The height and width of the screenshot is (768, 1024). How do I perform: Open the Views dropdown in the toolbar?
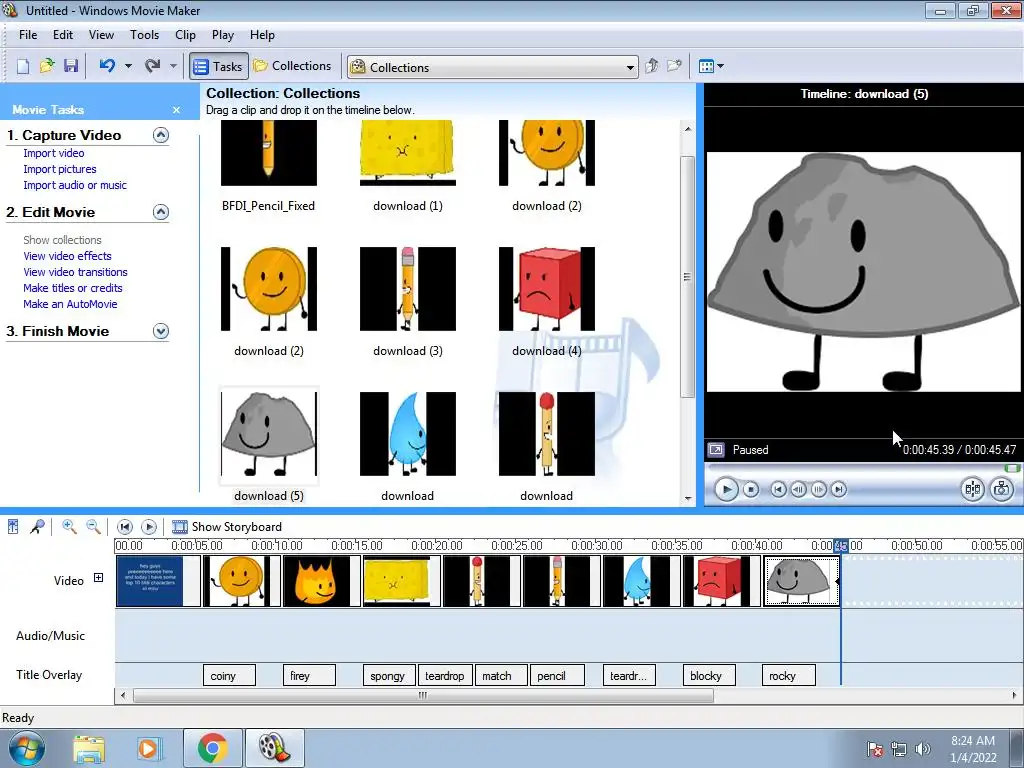(x=711, y=66)
